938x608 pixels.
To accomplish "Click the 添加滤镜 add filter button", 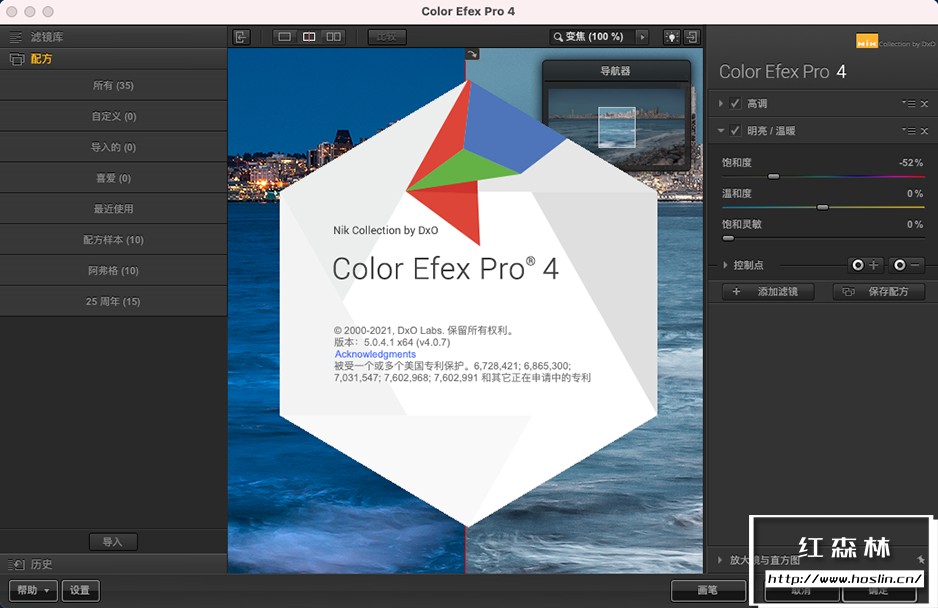I will tap(769, 291).
